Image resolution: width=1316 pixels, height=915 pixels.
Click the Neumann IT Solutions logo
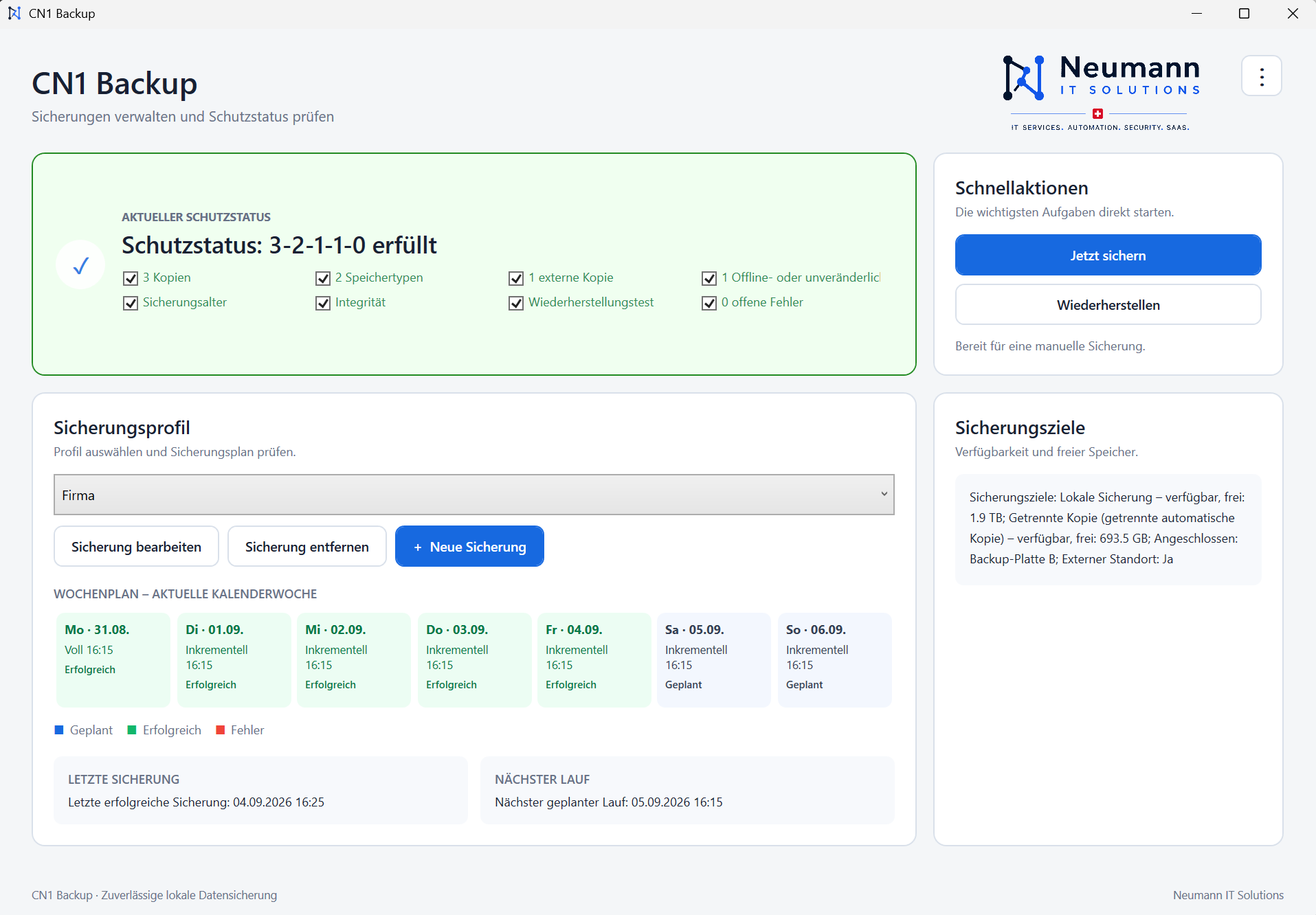coord(1101,93)
